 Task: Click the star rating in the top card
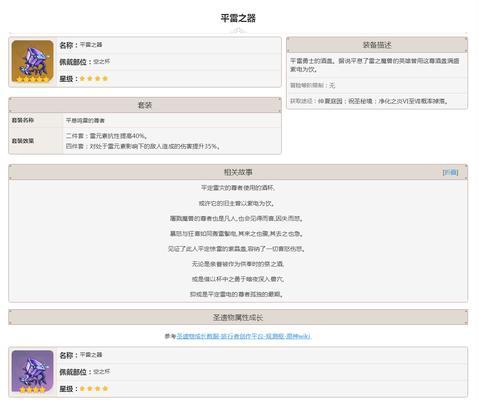coord(94,79)
